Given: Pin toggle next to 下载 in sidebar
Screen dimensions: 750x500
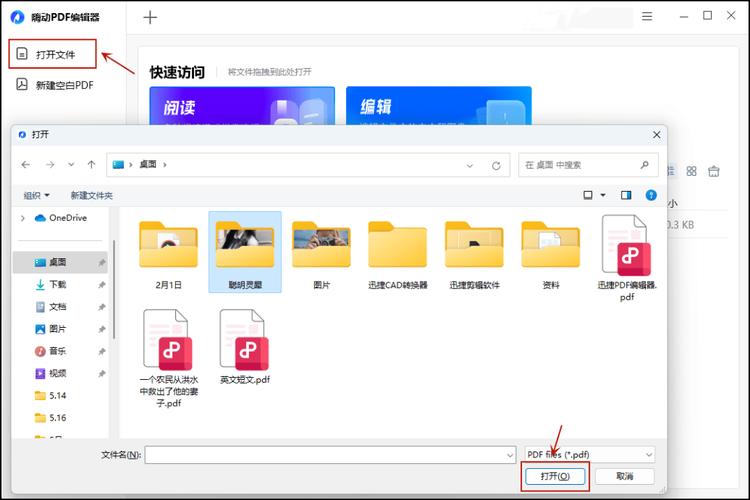Looking at the screenshot, I should (101, 285).
